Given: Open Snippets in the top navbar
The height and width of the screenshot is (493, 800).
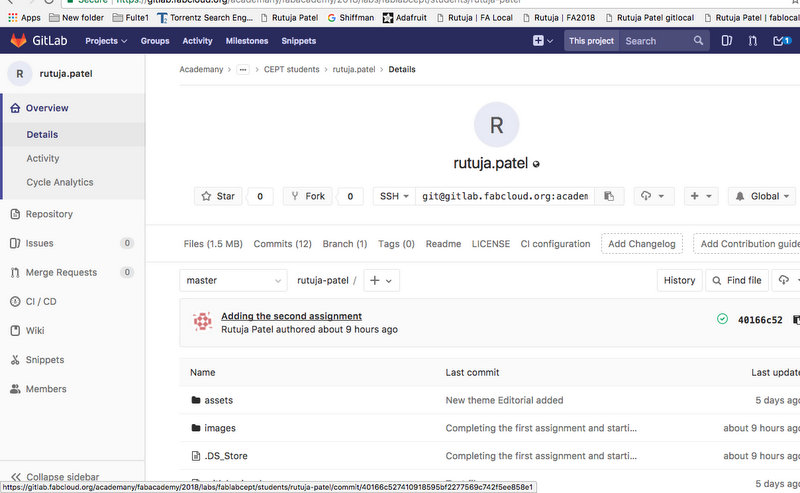Looking at the screenshot, I should point(298,41).
